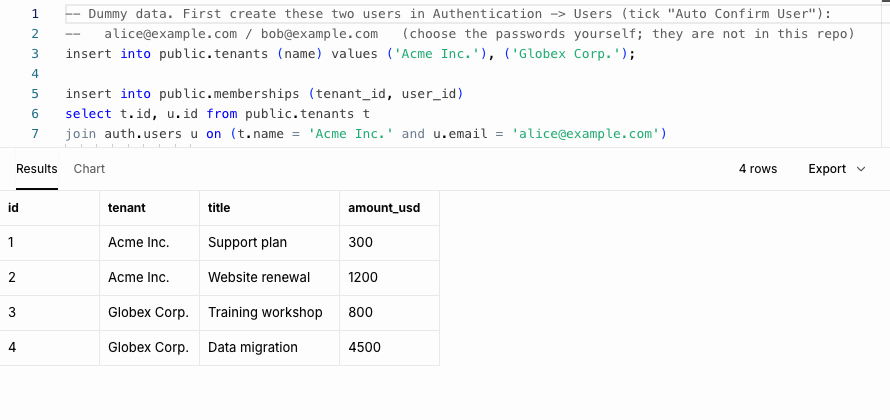890x420 pixels.
Task: Select the amount cell 300
Action: (x=389, y=243)
